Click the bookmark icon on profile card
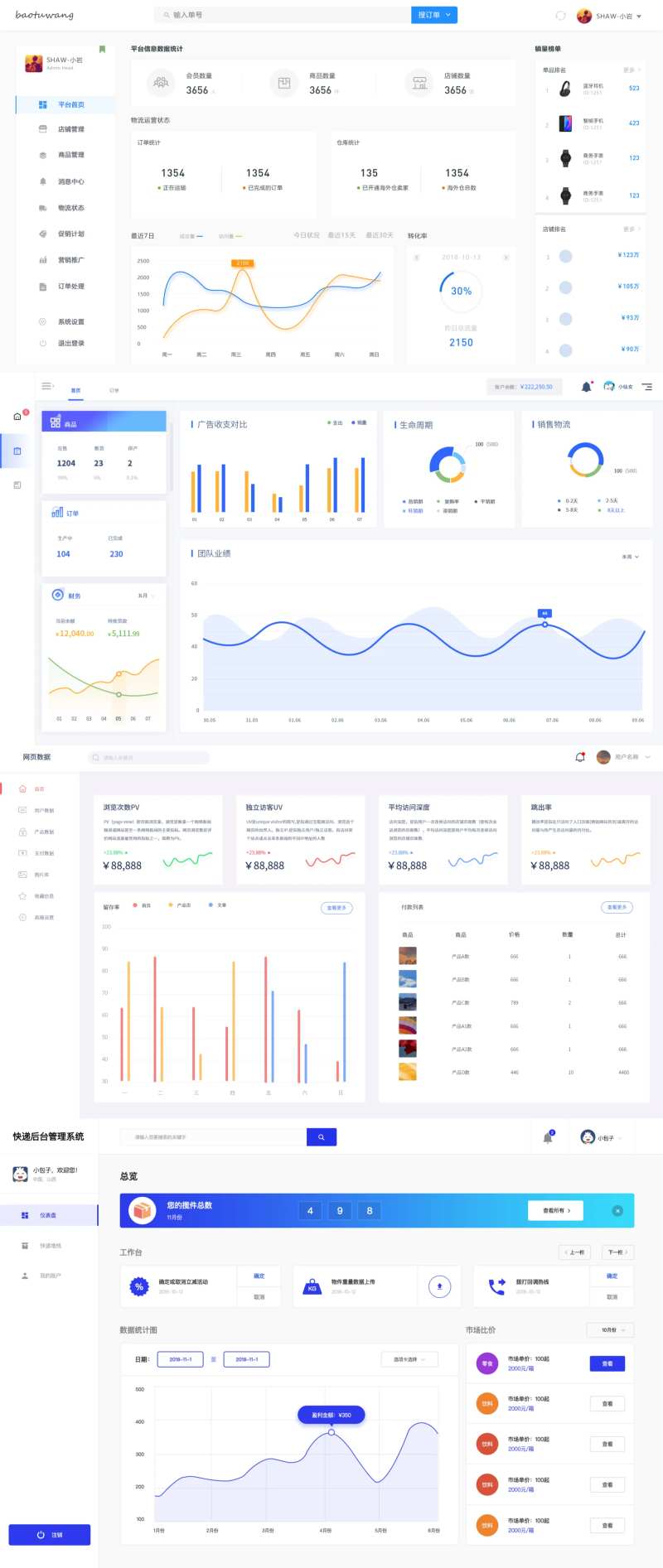Viewport: 663px width, 1568px height. [102, 49]
